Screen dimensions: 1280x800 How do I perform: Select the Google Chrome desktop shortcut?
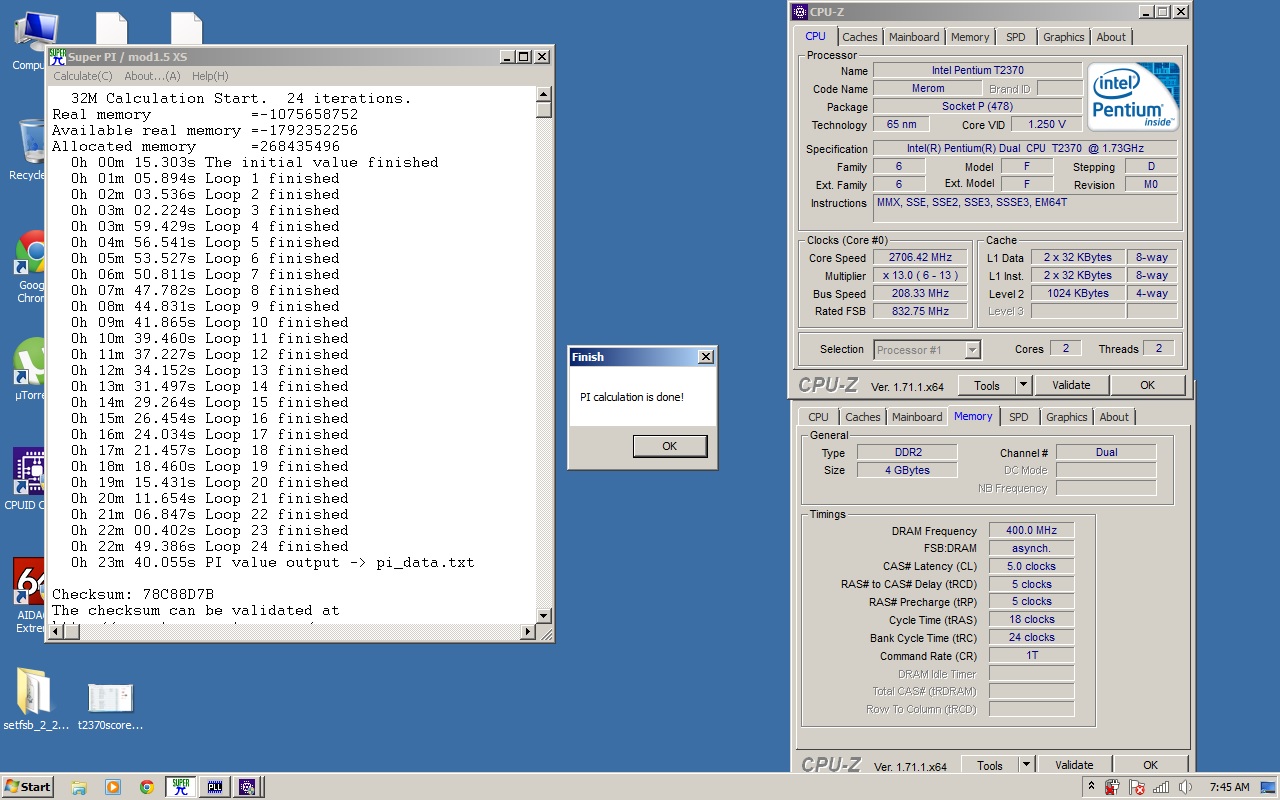coord(30,265)
